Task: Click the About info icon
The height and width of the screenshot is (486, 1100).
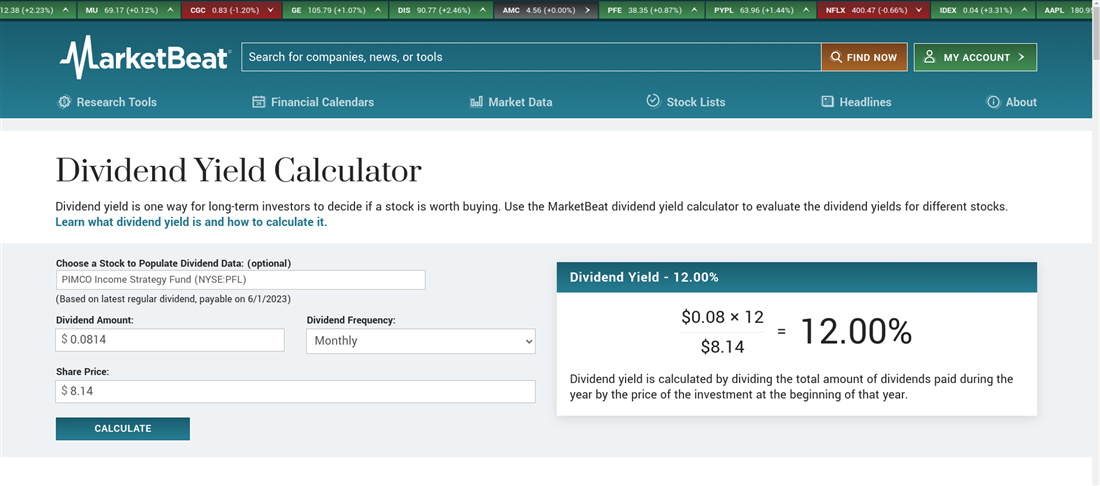Action: pyautogui.click(x=993, y=102)
